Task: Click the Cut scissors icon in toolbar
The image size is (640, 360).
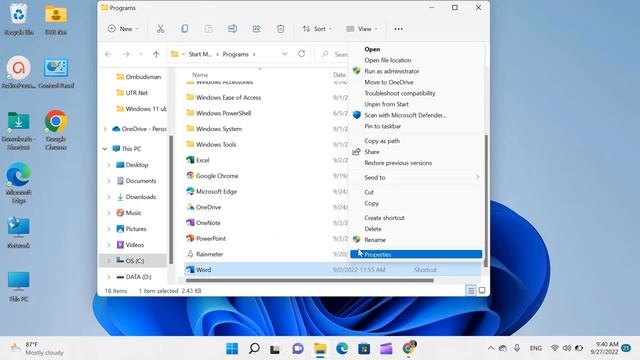Action: point(160,29)
